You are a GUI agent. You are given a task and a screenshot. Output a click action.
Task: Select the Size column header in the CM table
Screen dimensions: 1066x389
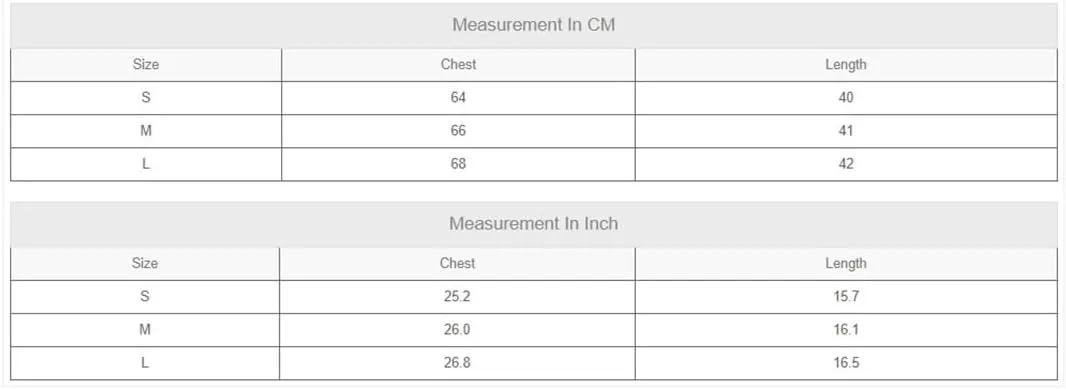click(x=145, y=65)
